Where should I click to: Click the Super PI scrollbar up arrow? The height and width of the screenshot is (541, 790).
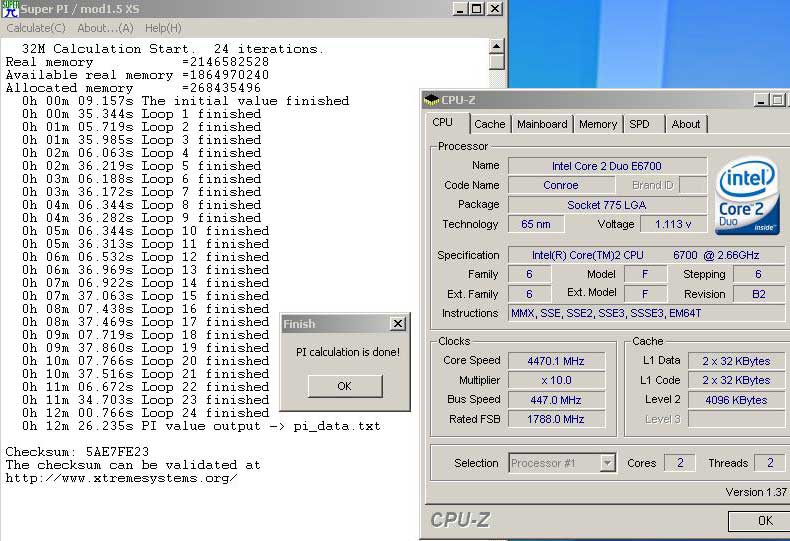496,46
